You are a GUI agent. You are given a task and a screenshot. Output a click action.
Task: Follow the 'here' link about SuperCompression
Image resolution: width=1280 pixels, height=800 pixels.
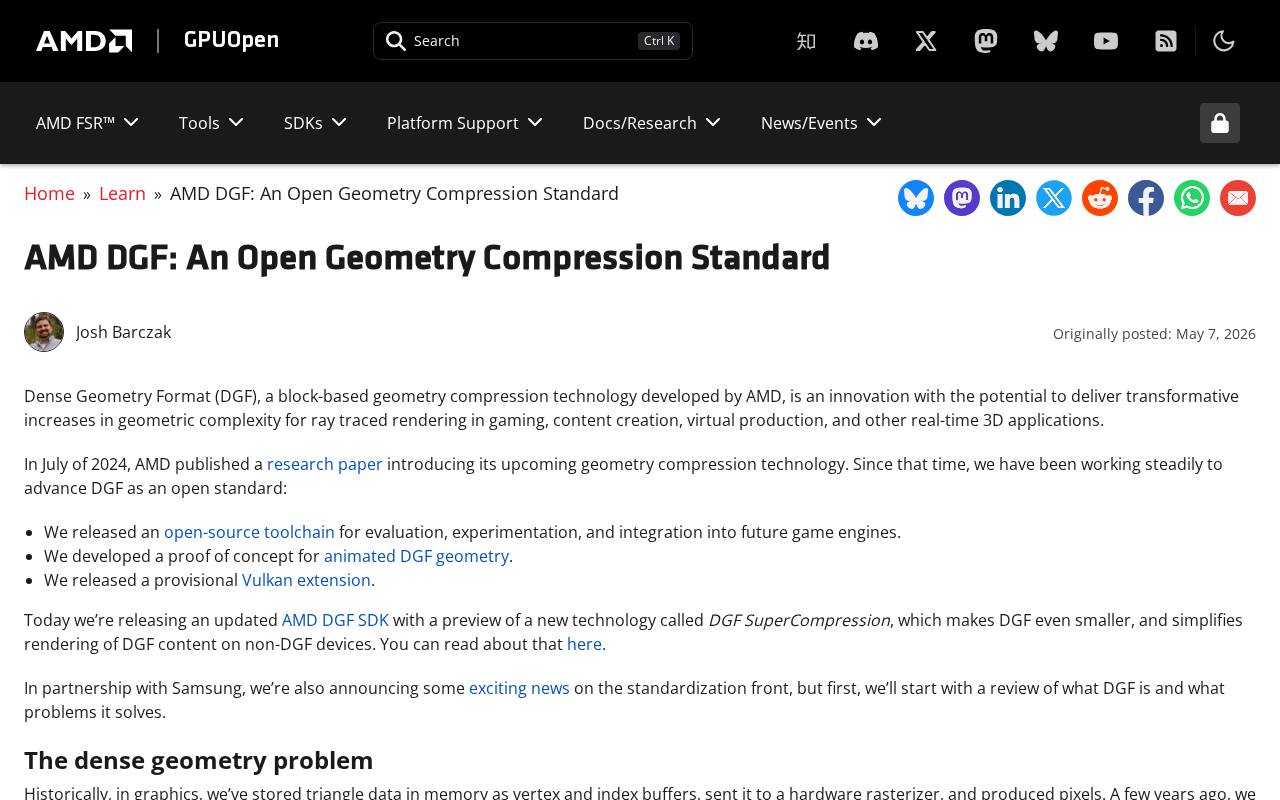click(584, 644)
